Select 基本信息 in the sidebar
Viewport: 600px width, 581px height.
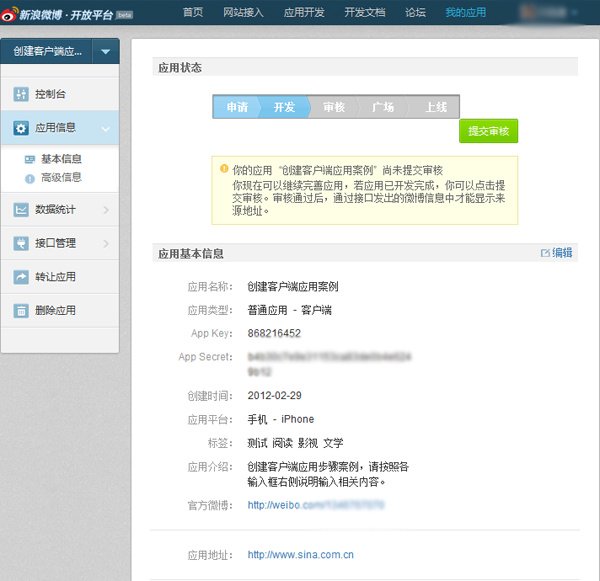click(x=61, y=159)
